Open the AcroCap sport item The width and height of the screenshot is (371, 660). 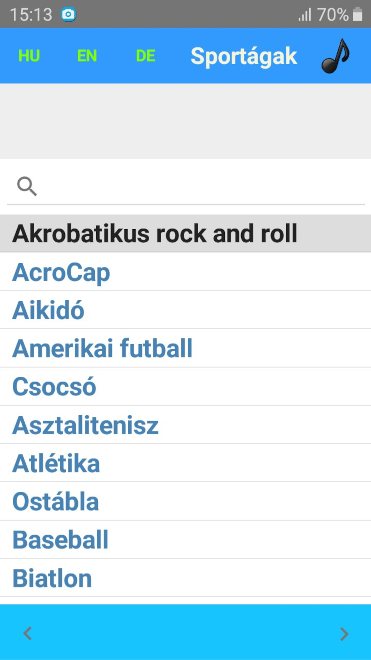[x=185, y=272]
